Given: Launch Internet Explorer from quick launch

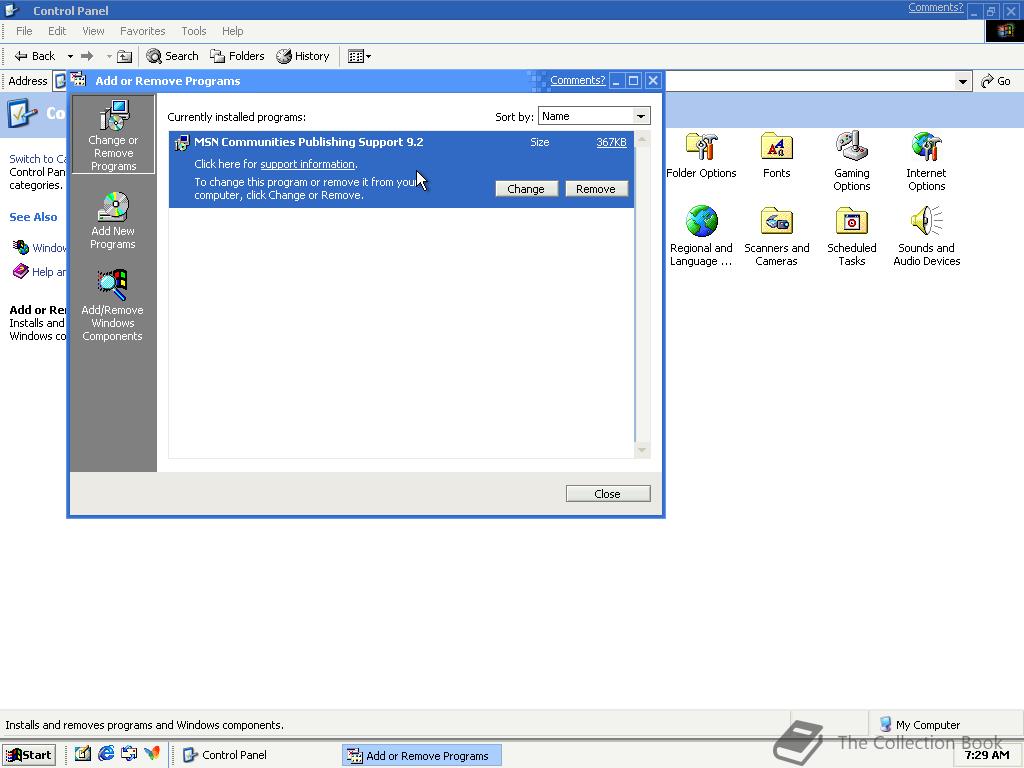Looking at the screenshot, I should (x=106, y=754).
